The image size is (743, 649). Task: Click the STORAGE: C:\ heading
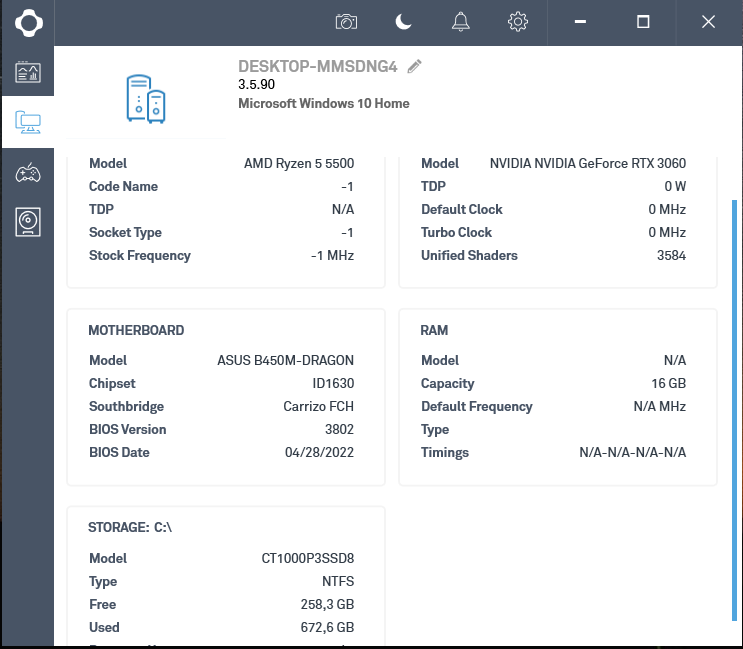pyautogui.click(x=130, y=527)
